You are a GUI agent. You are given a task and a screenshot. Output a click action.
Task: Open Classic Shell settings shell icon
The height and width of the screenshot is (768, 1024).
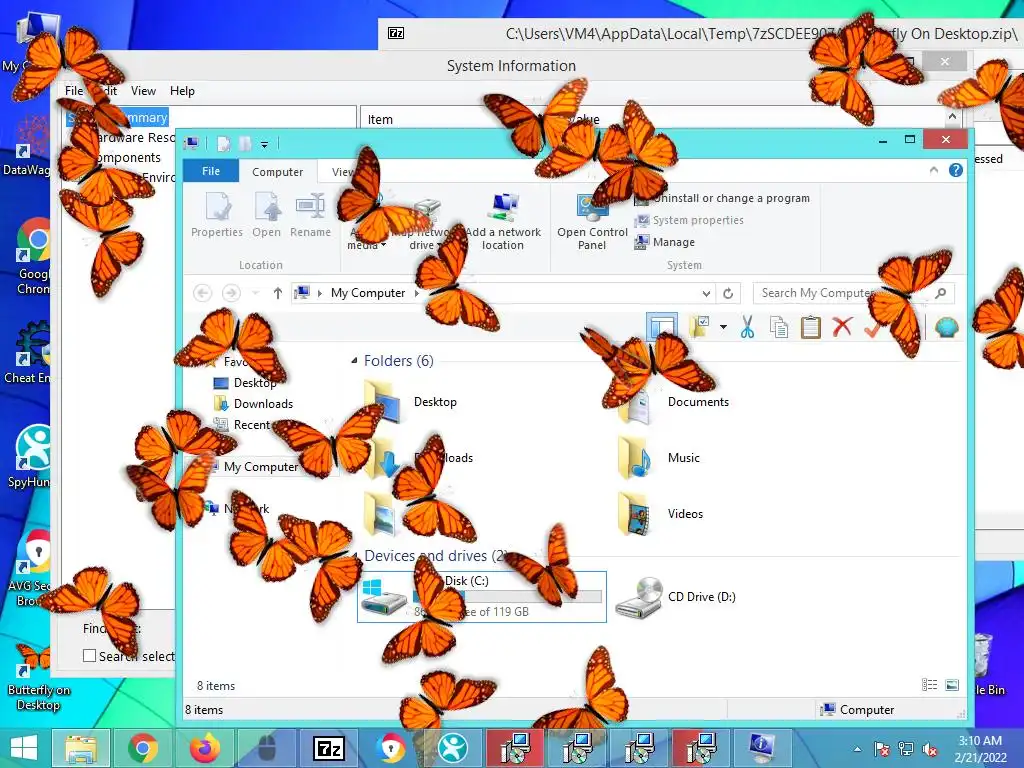(946, 327)
